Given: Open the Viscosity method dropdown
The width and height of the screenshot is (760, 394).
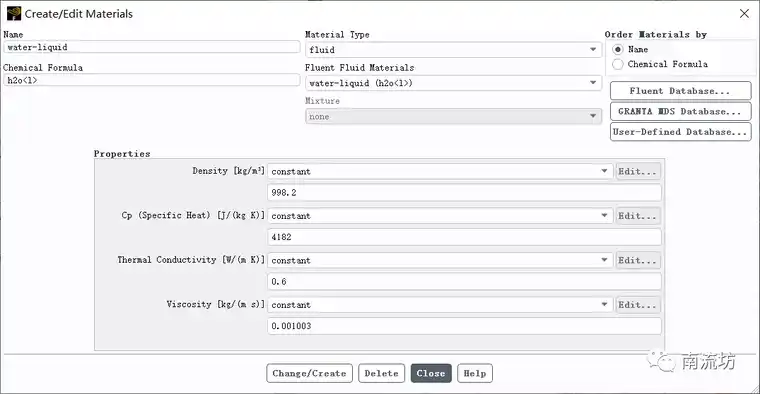Looking at the screenshot, I should [440, 304].
